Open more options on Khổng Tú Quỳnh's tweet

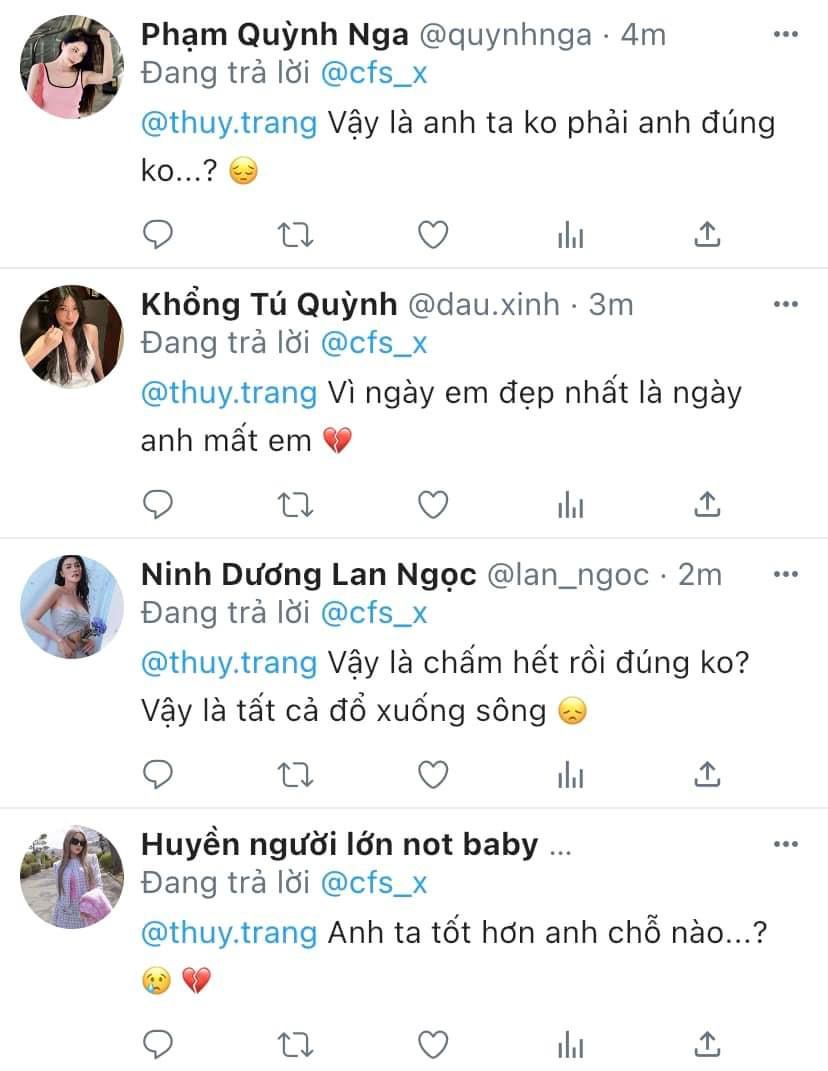786,304
